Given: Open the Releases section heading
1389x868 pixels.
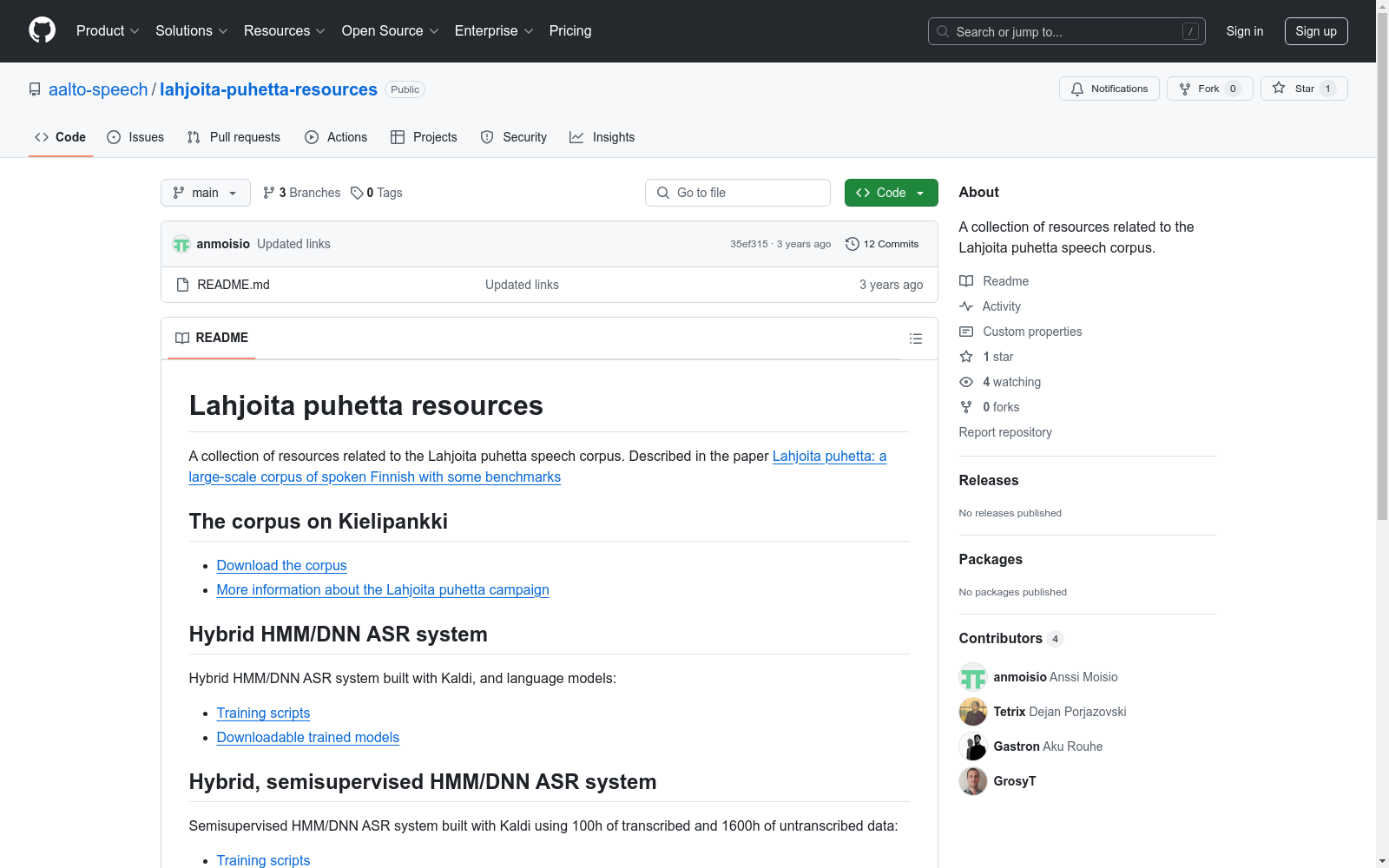Looking at the screenshot, I should pos(989,480).
